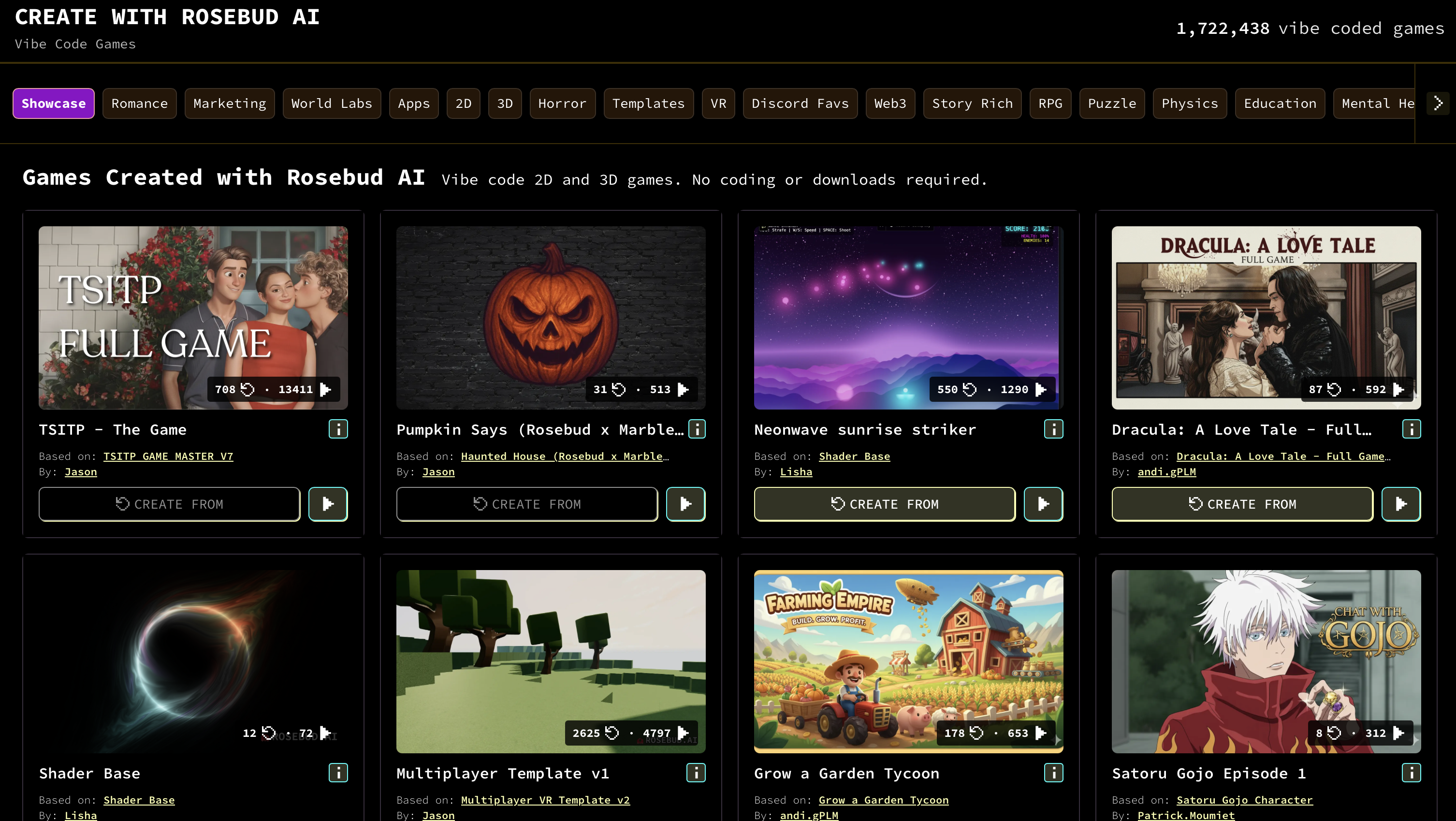1456x821 pixels.
Task: Click Create From button for Neonwave striker
Action: (884, 504)
